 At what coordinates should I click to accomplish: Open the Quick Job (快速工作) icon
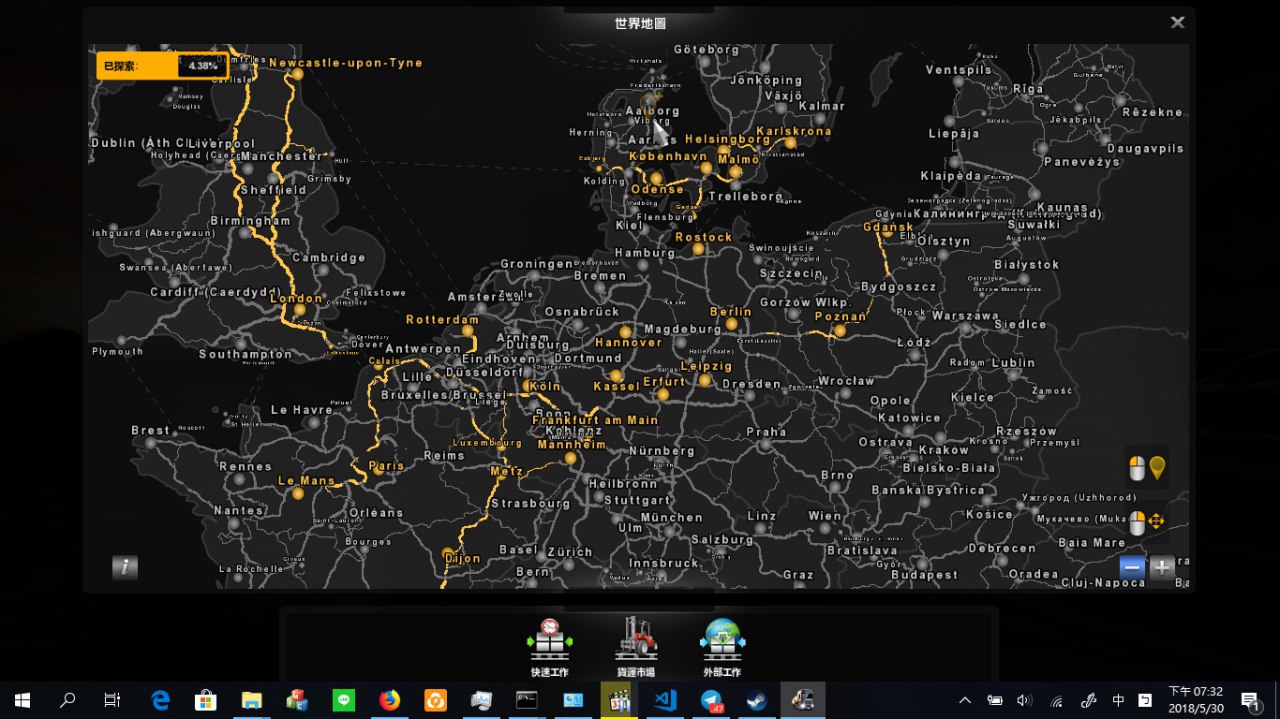point(549,640)
